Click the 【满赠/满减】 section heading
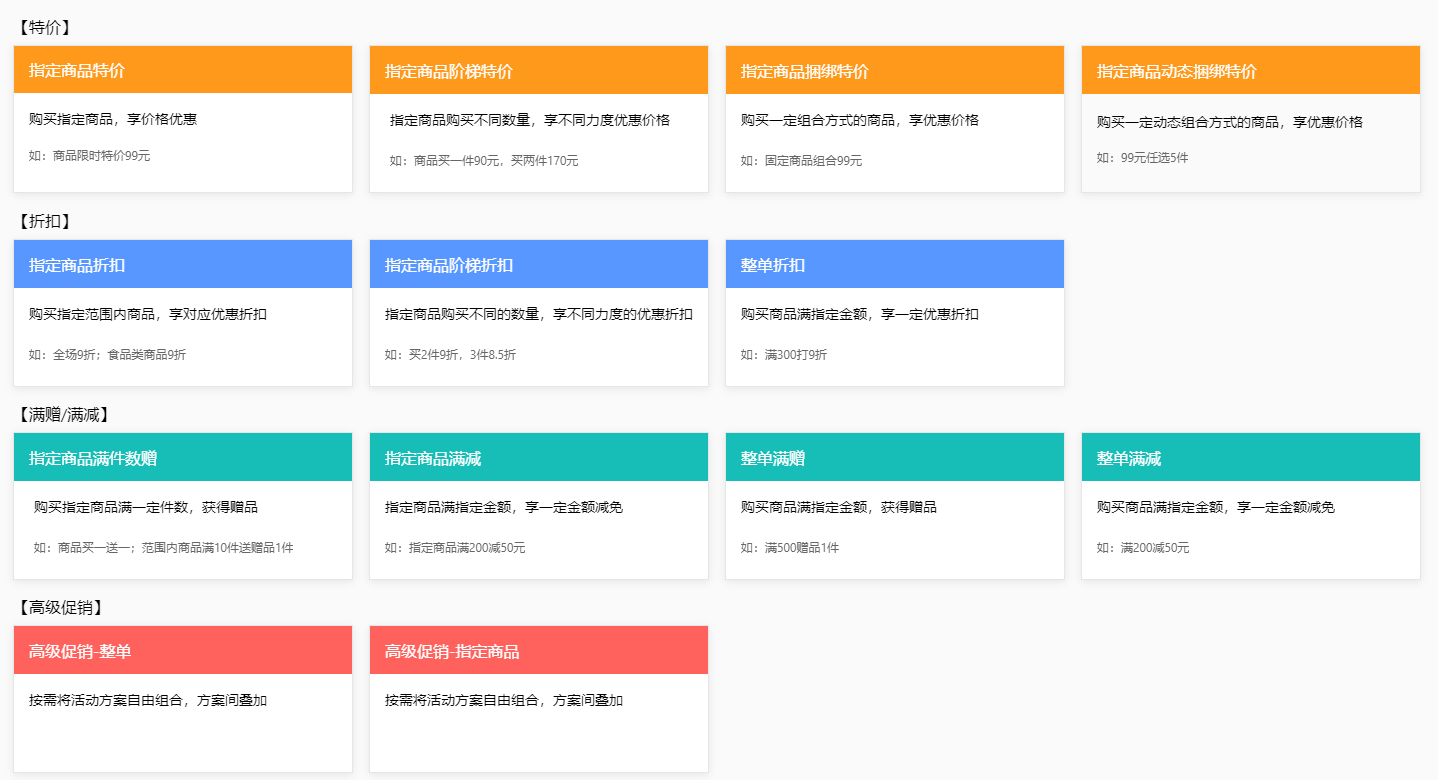1438x780 pixels. 63,414
